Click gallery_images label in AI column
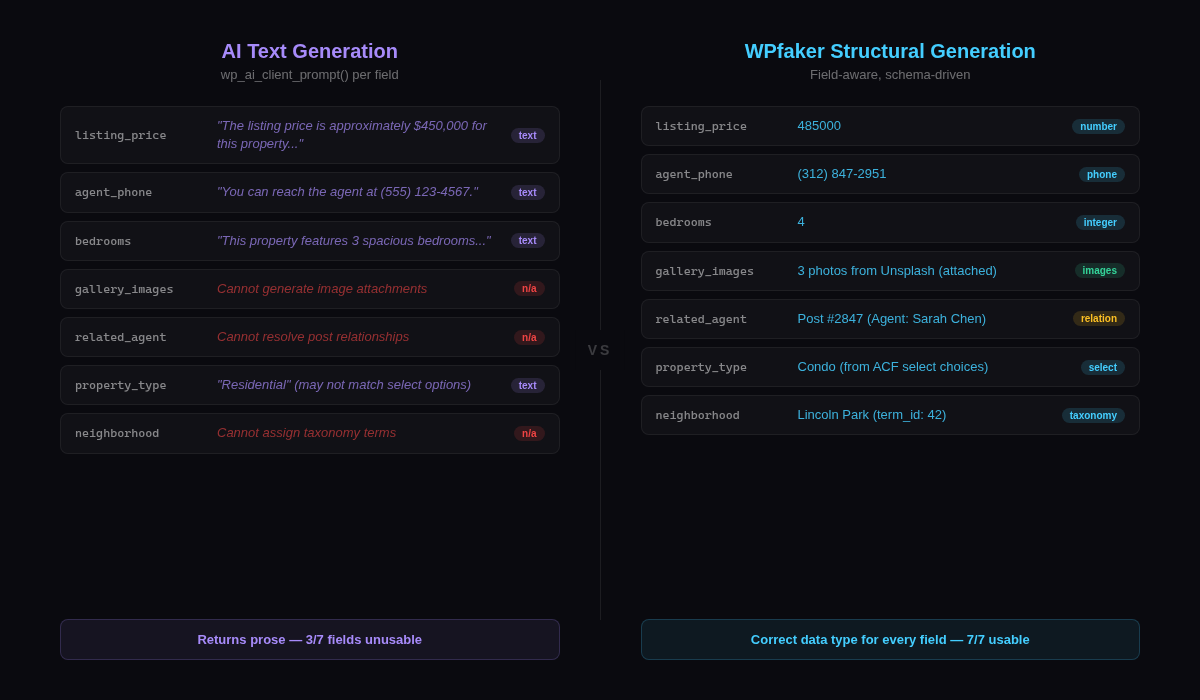 124,289
